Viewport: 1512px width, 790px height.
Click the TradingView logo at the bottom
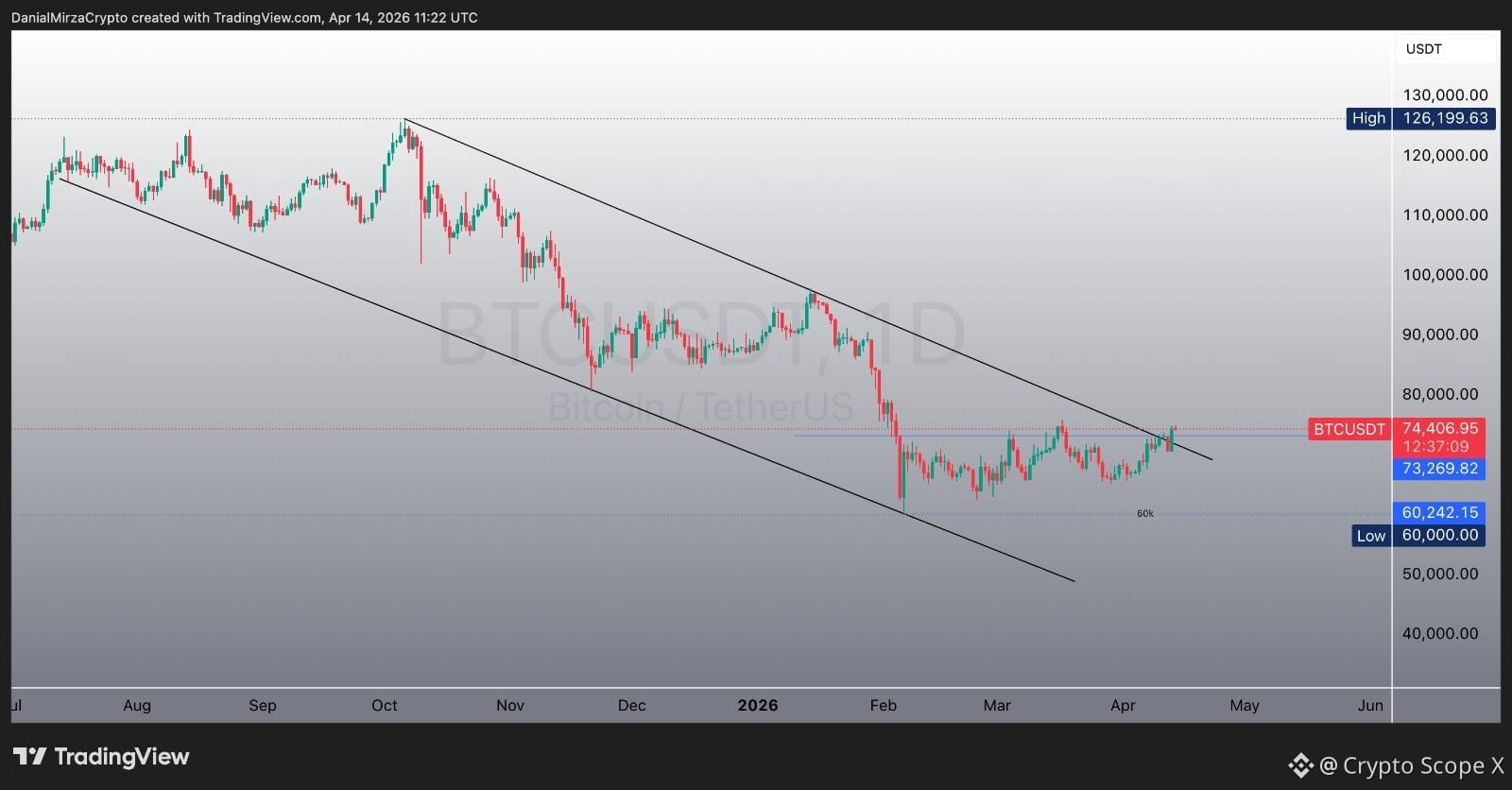[101, 757]
